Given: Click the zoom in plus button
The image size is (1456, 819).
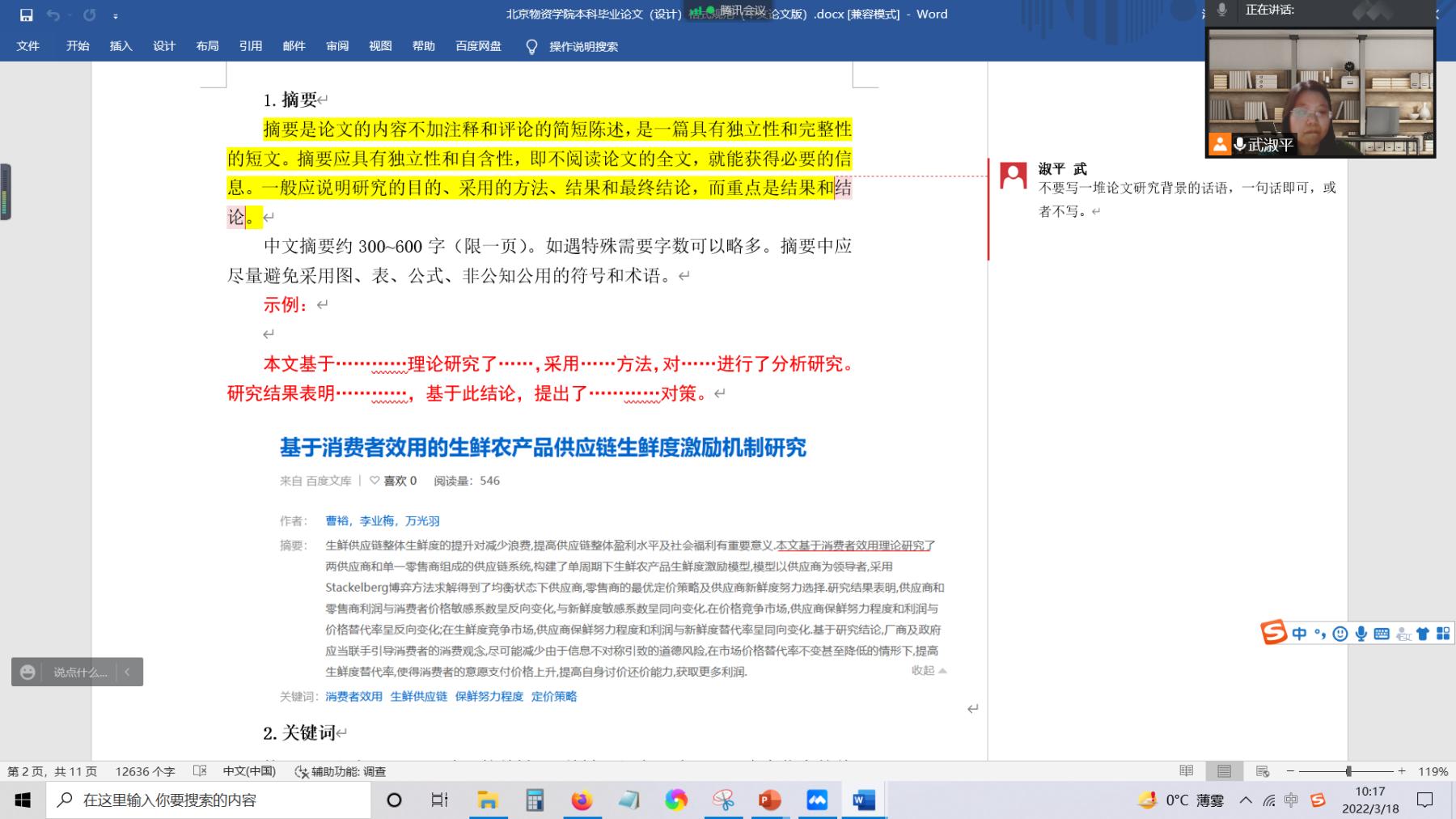Looking at the screenshot, I should click(1402, 771).
